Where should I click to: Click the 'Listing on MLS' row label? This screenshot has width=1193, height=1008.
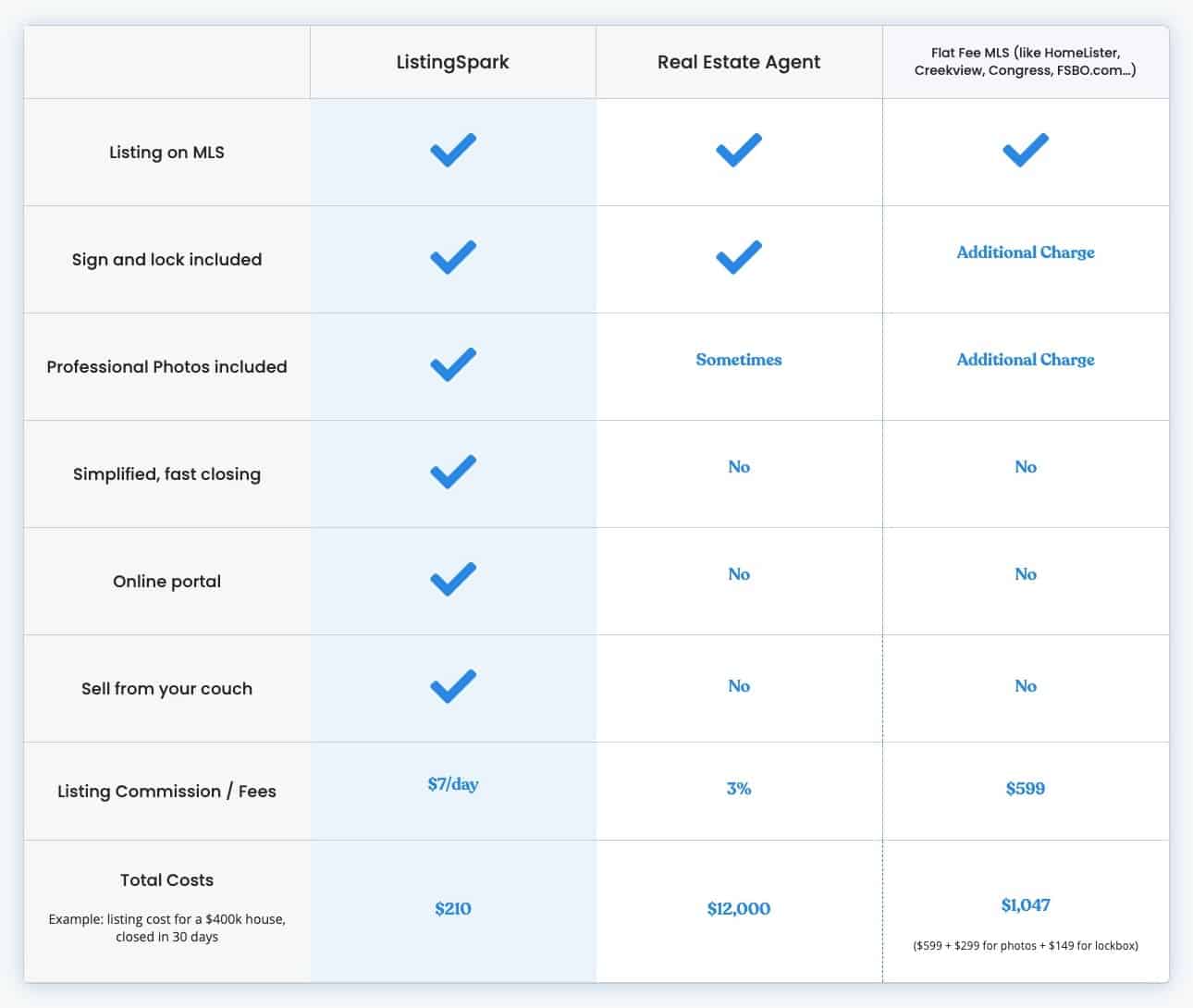coord(166,153)
